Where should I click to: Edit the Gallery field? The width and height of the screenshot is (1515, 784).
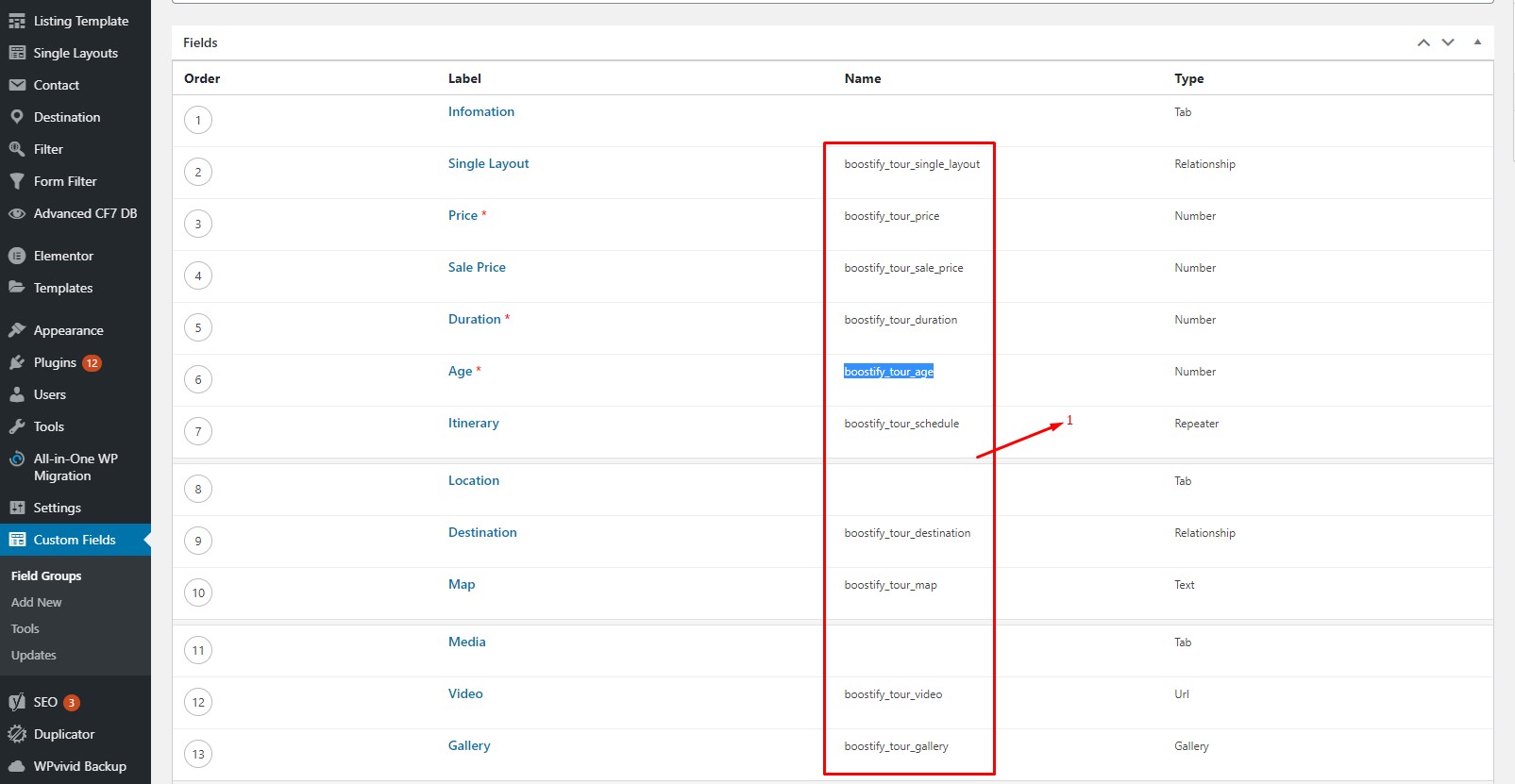point(469,745)
